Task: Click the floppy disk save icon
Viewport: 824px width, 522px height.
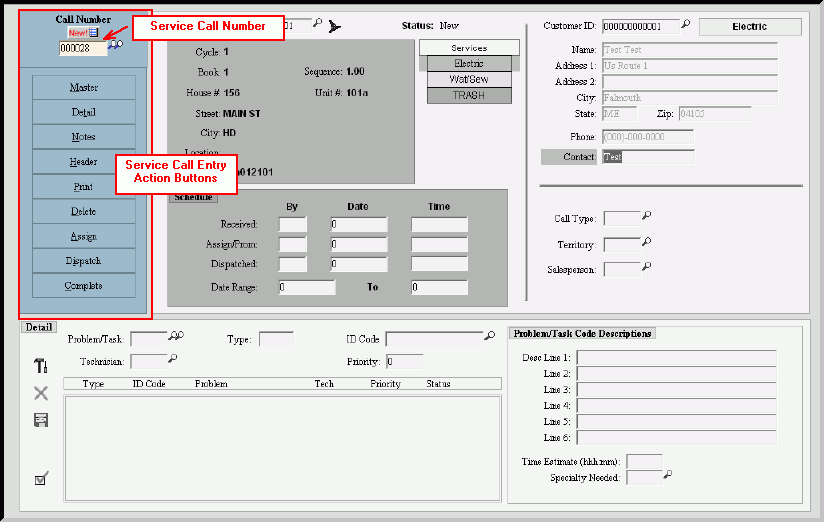Action: point(41,420)
